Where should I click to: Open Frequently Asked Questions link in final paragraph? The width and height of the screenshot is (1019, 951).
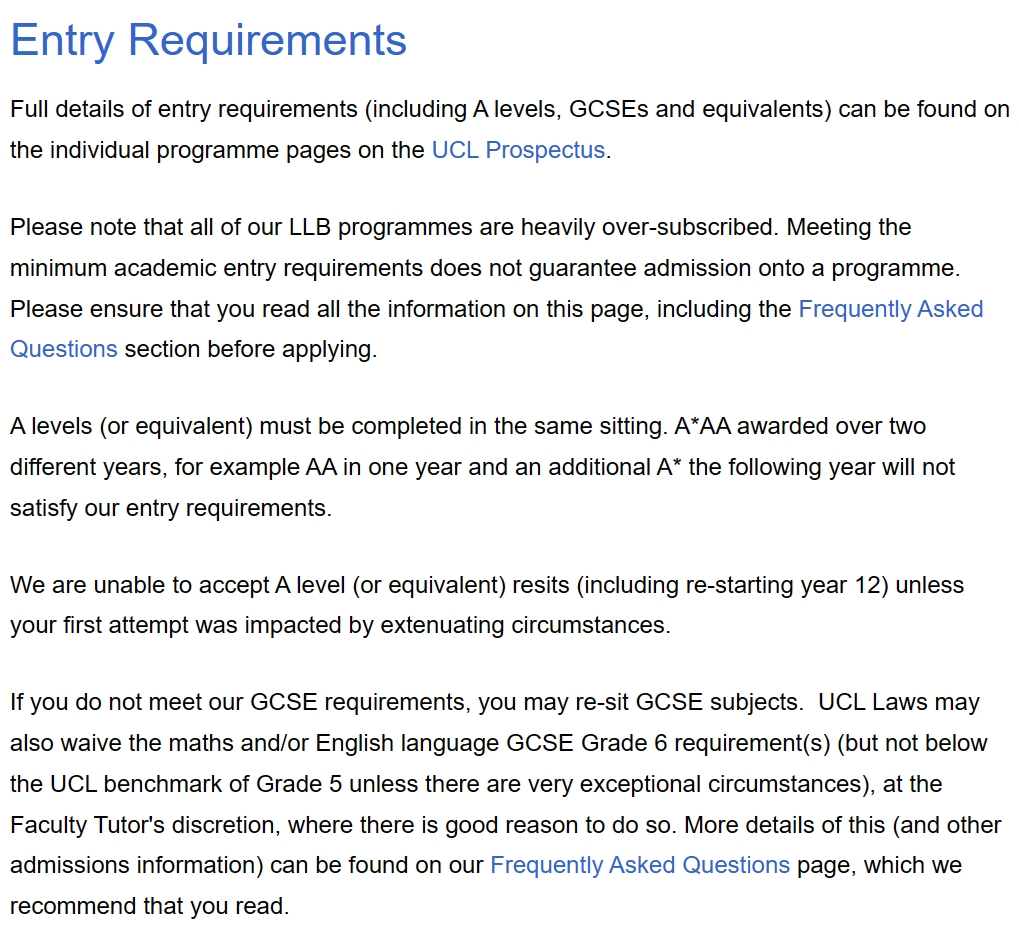click(x=639, y=865)
